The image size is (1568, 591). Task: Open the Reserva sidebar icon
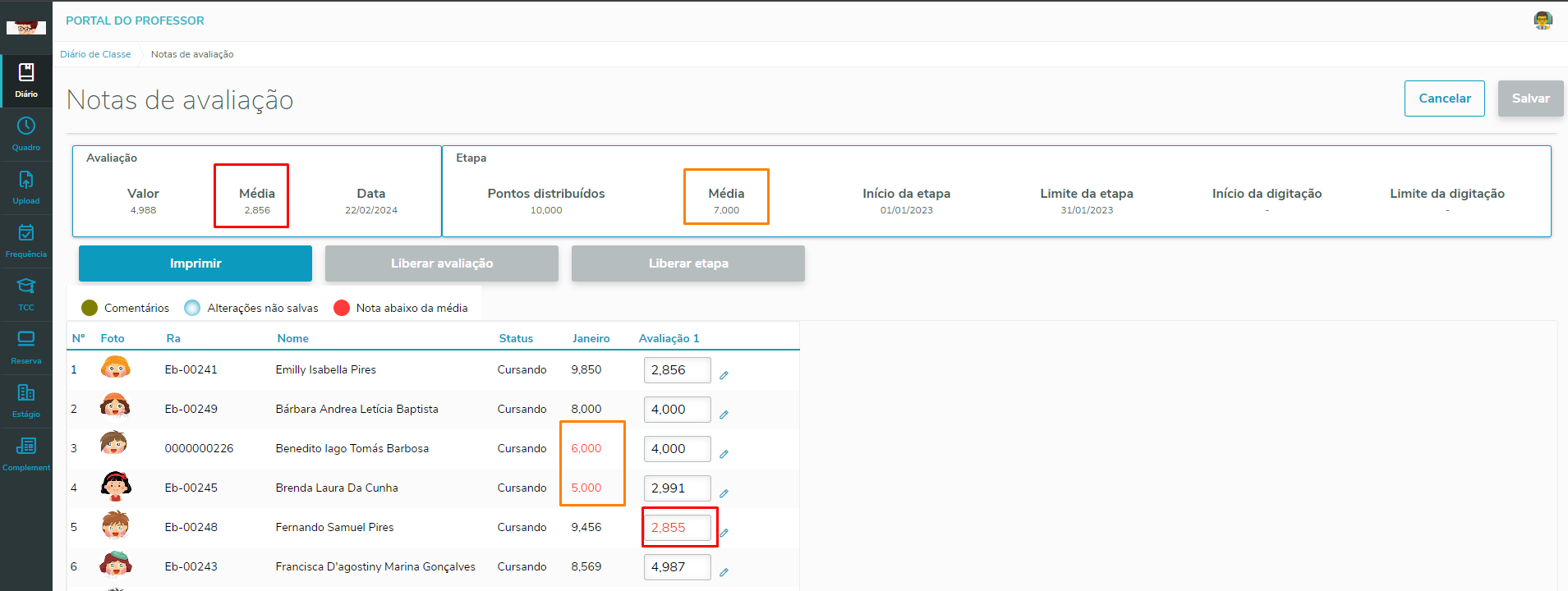pos(26,339)
